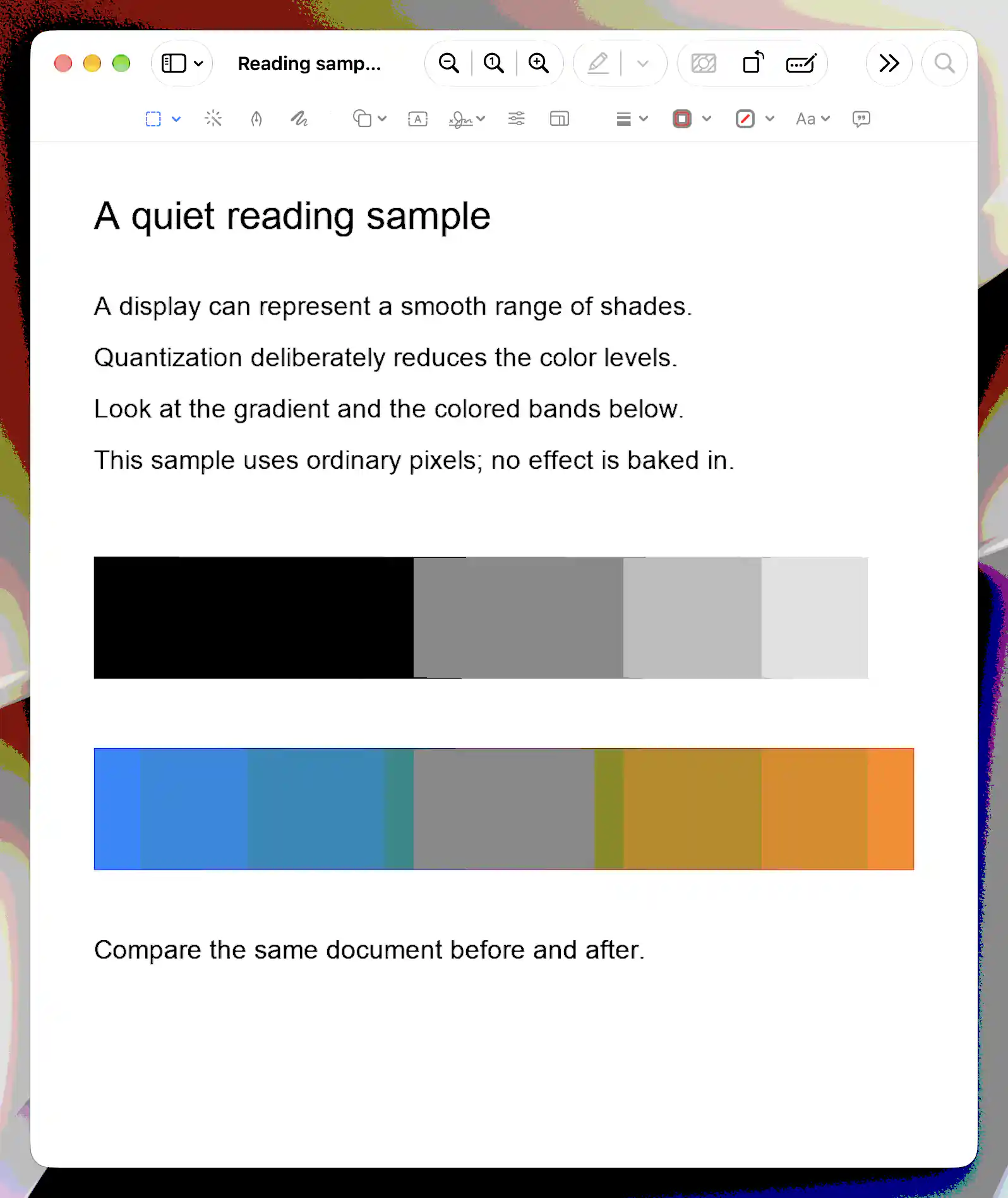The width and height of the screenshot is (1008, 1198).
Task: Click the zoom in magnifier
Action: pos(539,63)
